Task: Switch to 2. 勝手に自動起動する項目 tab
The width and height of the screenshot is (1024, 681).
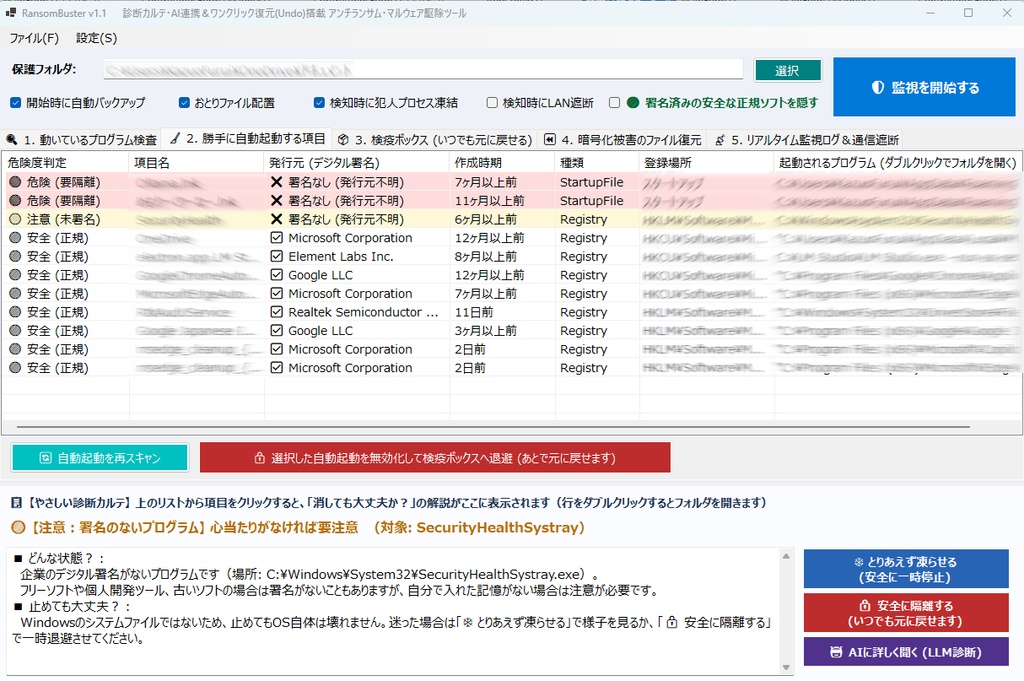Action: [x=247, y=138]
